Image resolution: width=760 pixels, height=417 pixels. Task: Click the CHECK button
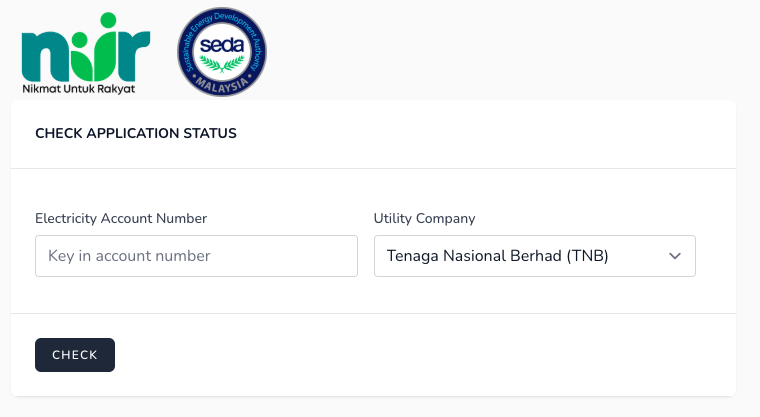tap(75, 355)
